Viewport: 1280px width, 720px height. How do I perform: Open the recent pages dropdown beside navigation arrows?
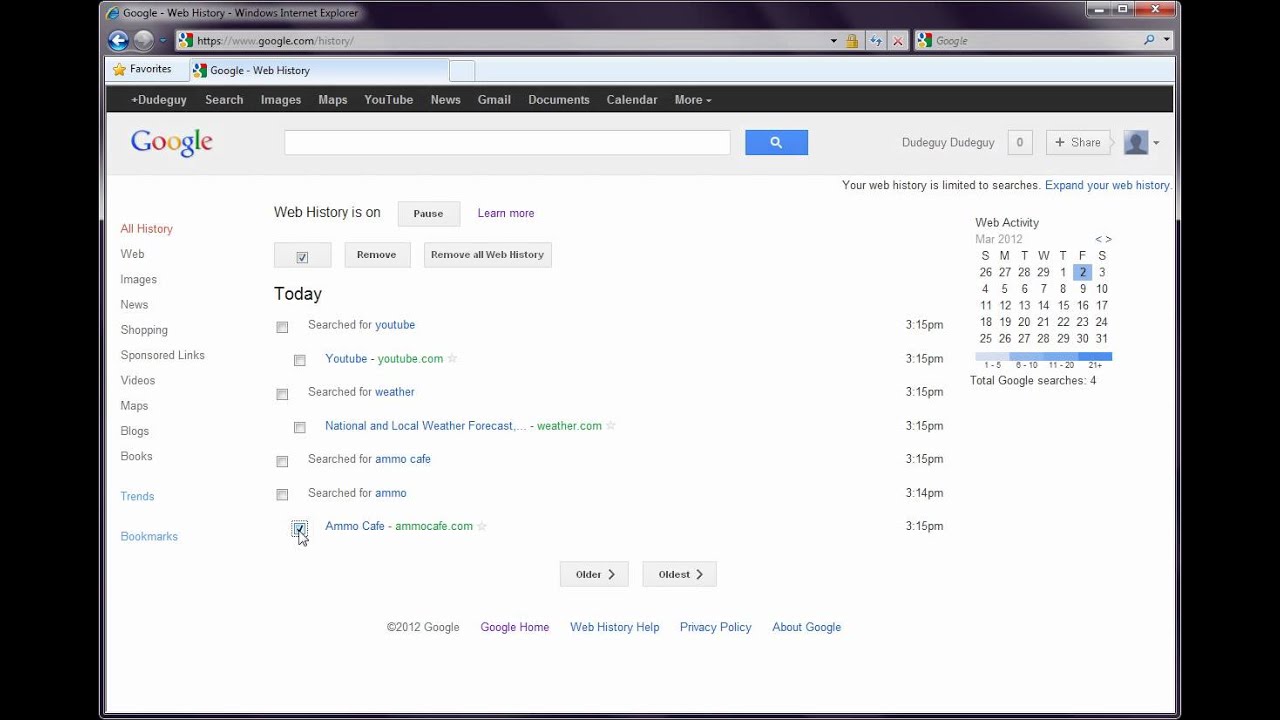(163, 41)
